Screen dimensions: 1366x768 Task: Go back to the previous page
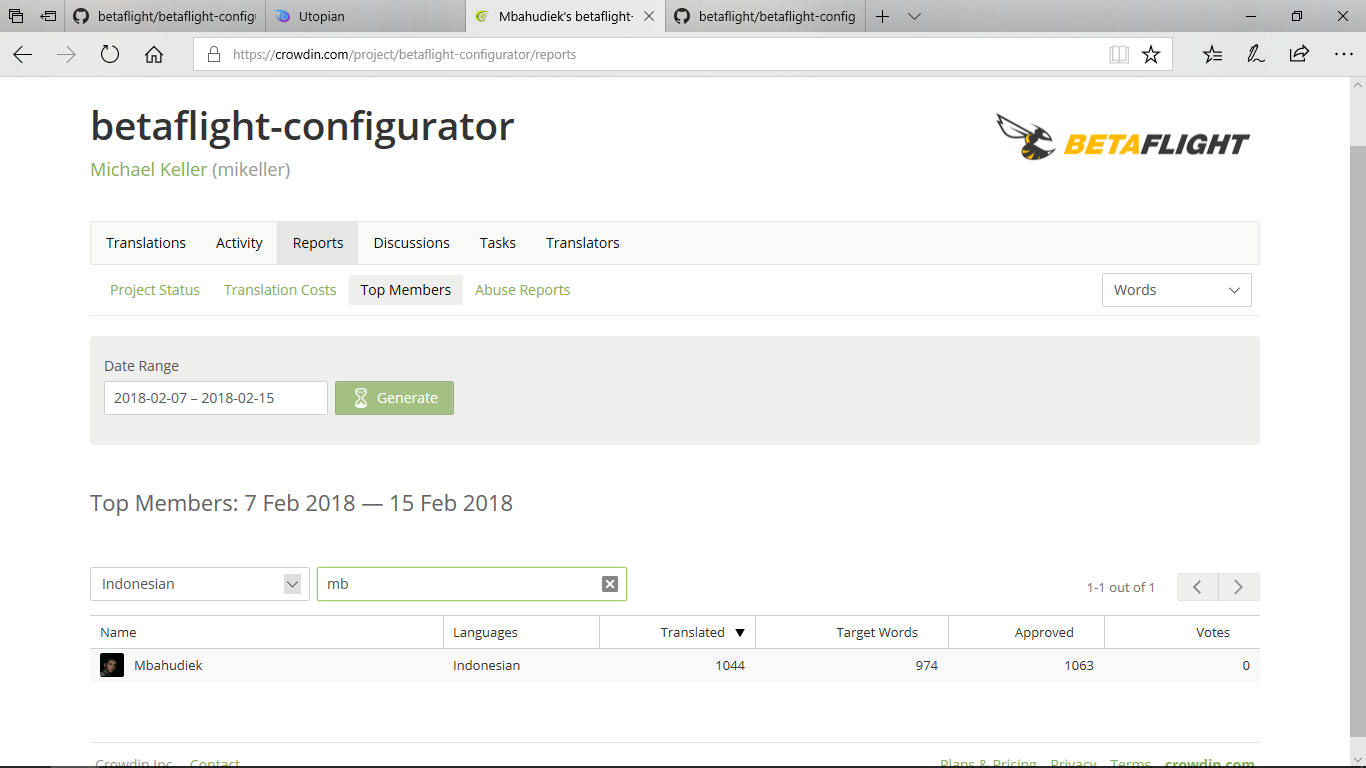pyautogui.click(x=23, y=55)
